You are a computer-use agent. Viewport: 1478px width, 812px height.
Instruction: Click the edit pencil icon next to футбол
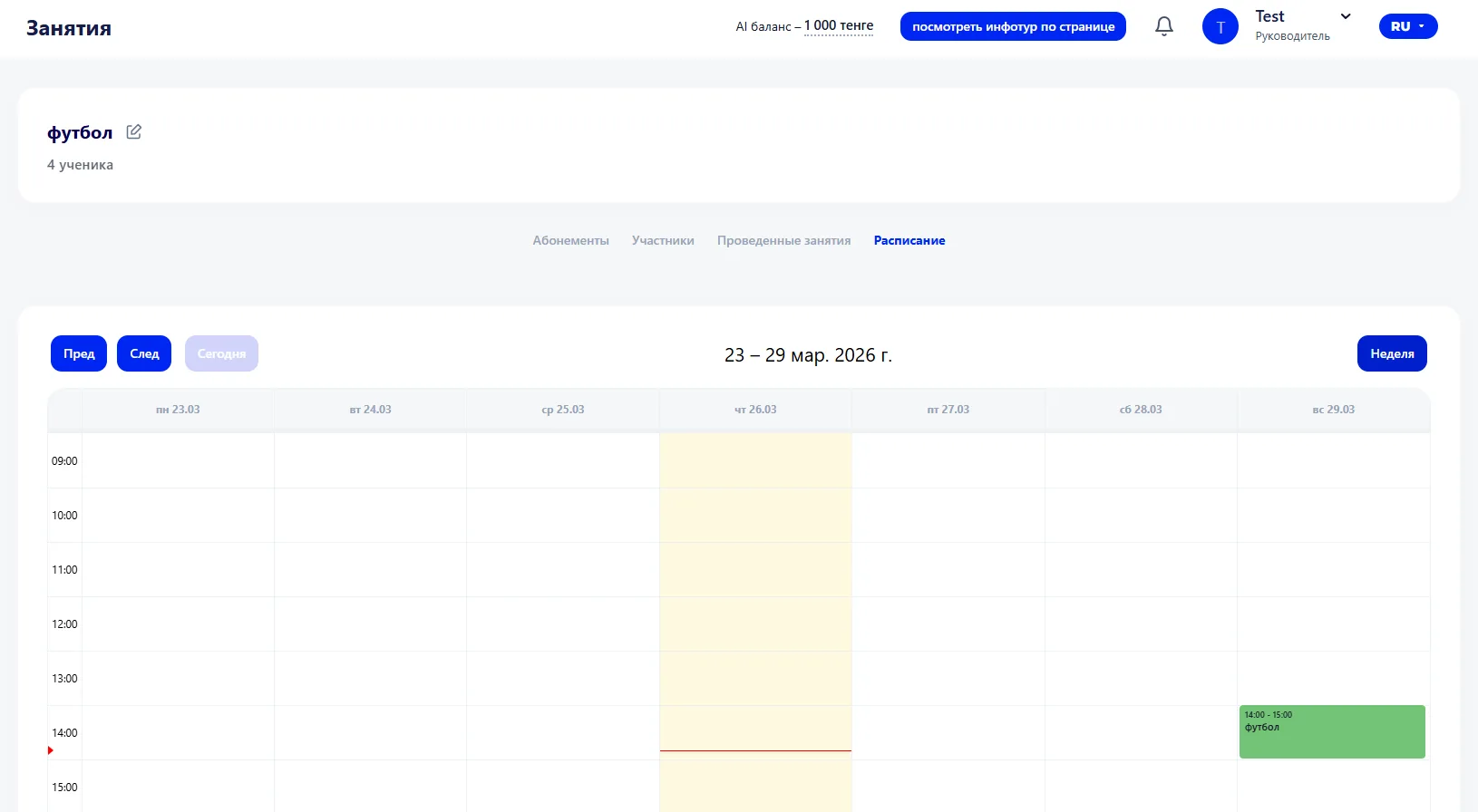point(134,132)
